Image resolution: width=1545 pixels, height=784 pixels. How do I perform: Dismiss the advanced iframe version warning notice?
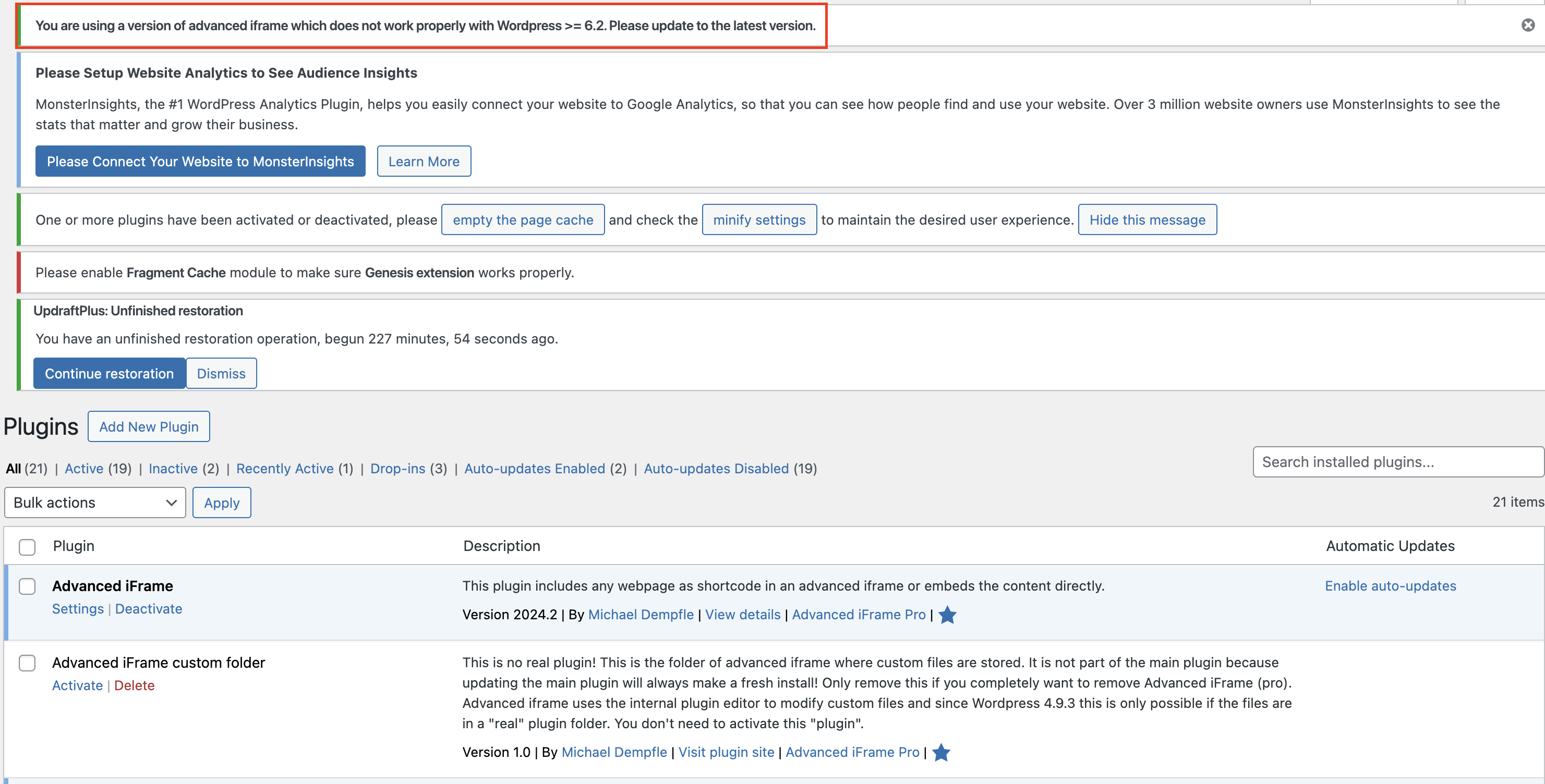1528,25
